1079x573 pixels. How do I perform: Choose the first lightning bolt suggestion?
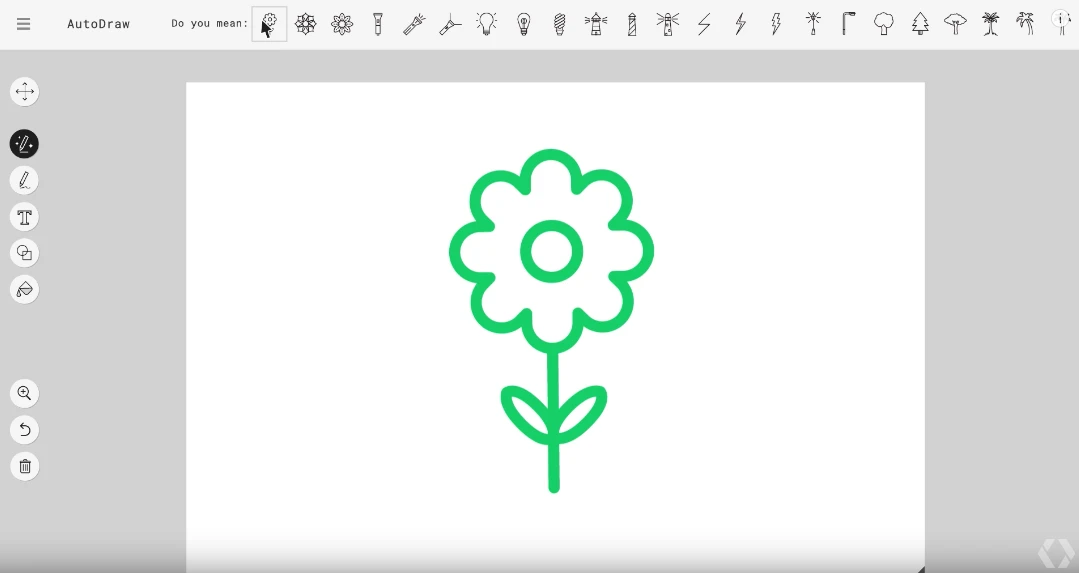[x=704, y=24]
